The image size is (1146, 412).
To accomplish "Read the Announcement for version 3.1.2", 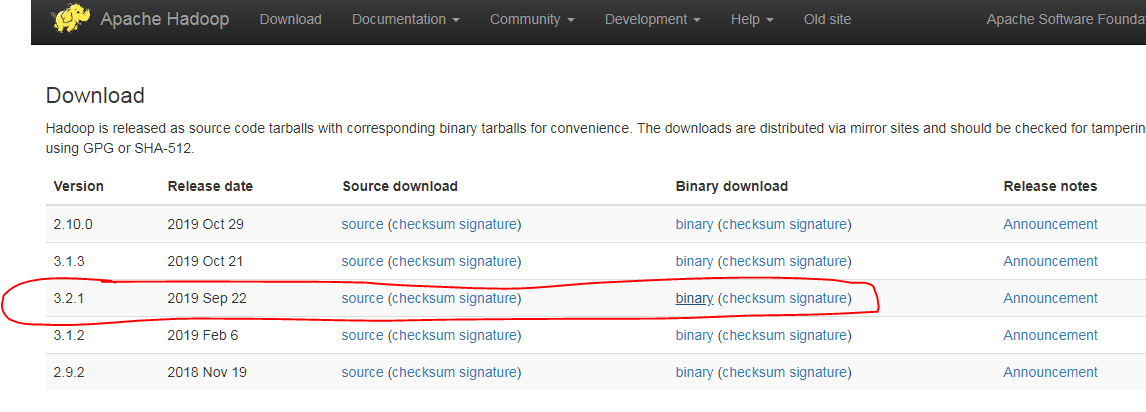I will [x=1050, y=335].
